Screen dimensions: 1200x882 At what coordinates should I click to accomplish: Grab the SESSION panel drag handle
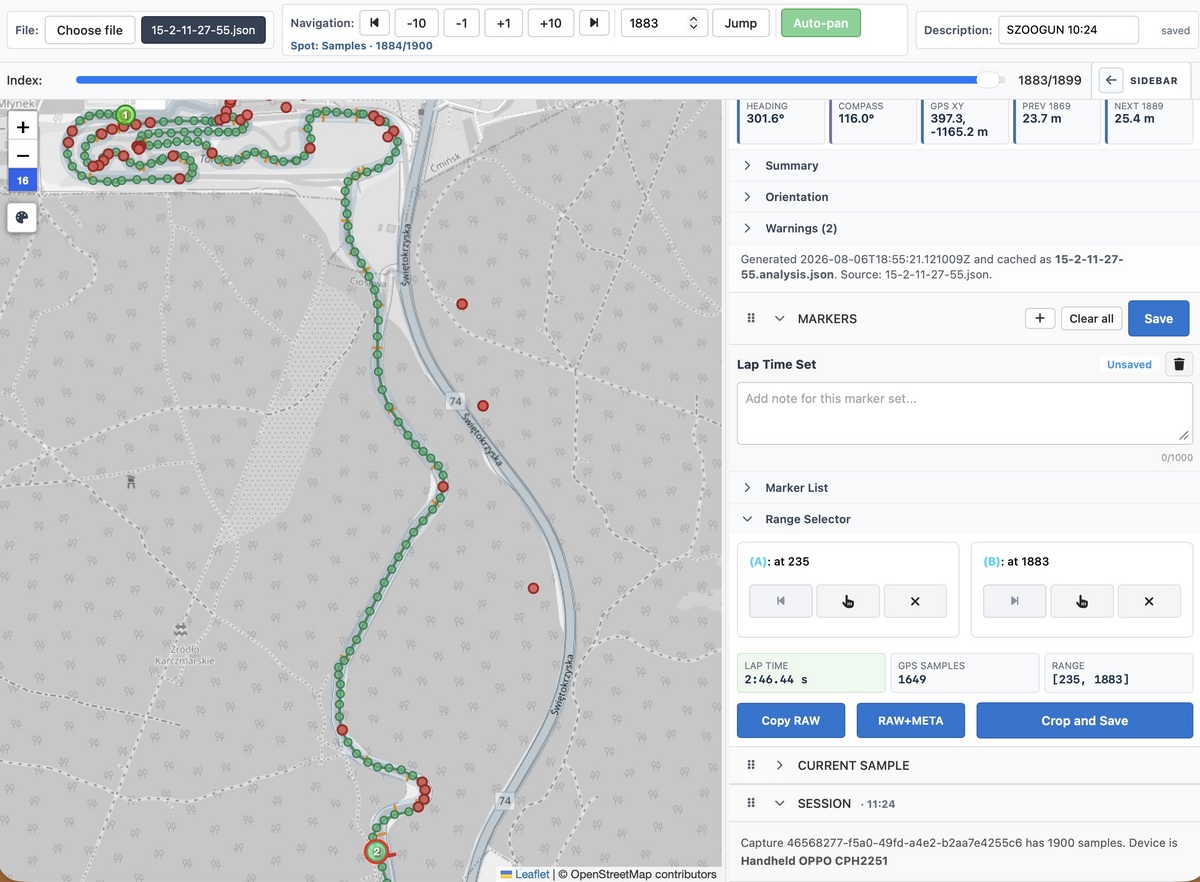pos(751,803)
